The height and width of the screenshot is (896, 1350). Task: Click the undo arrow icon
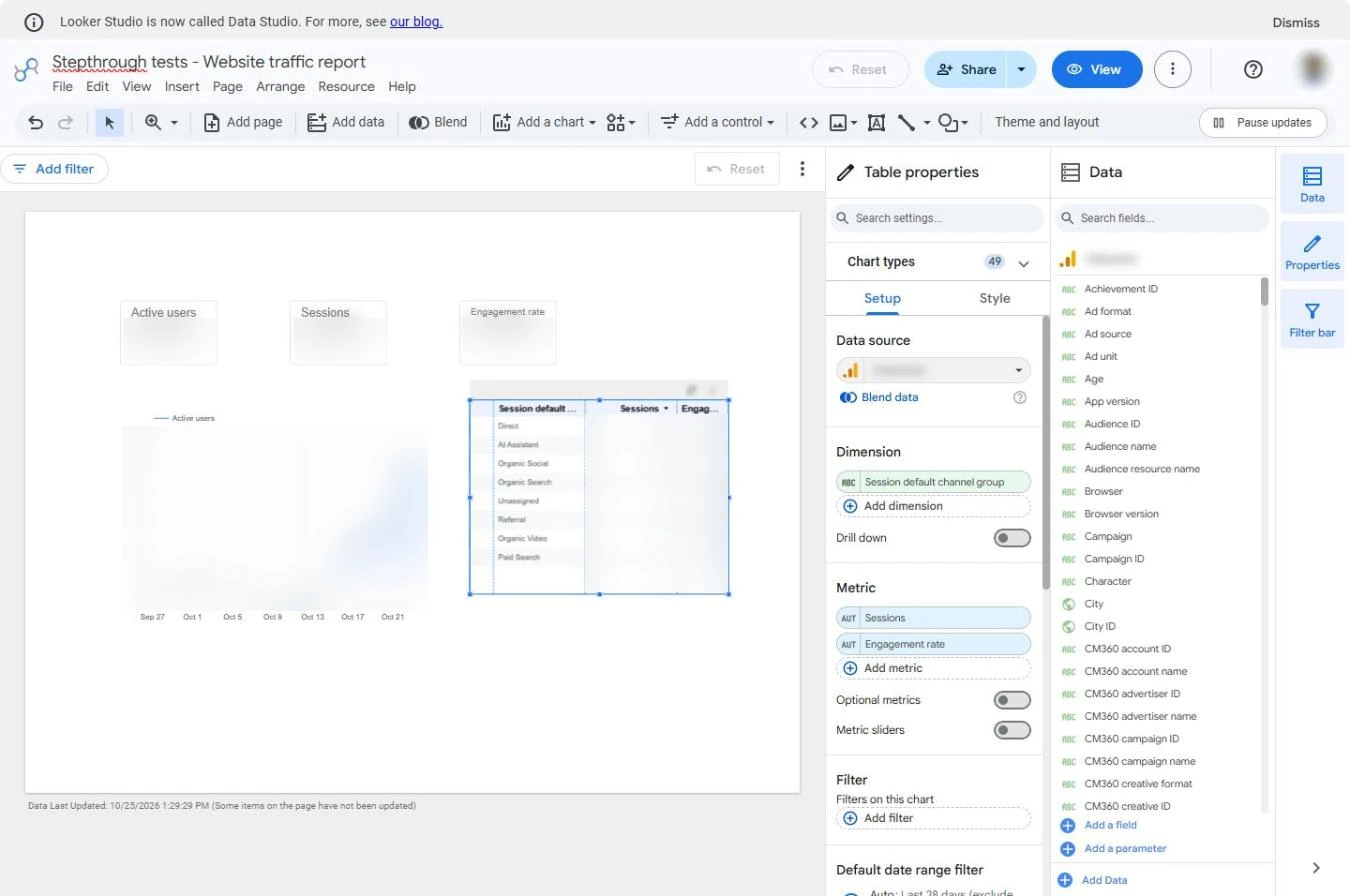click(x=36, y=122)
